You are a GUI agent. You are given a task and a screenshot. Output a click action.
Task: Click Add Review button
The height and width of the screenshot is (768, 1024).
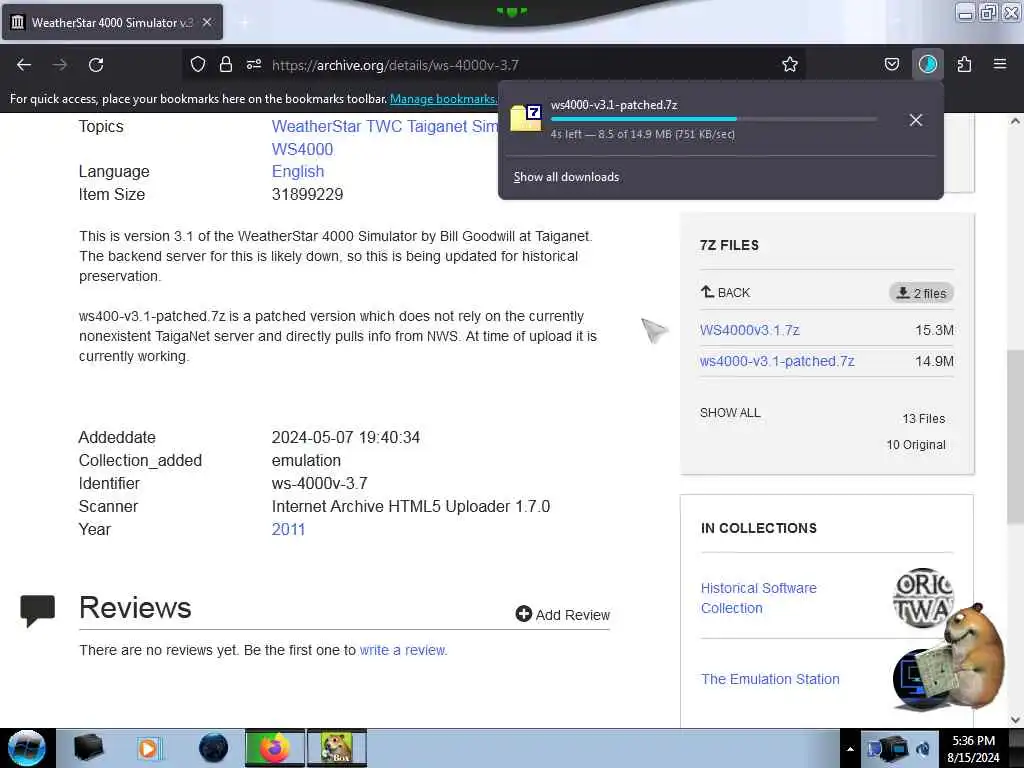(x=563, y=615)
